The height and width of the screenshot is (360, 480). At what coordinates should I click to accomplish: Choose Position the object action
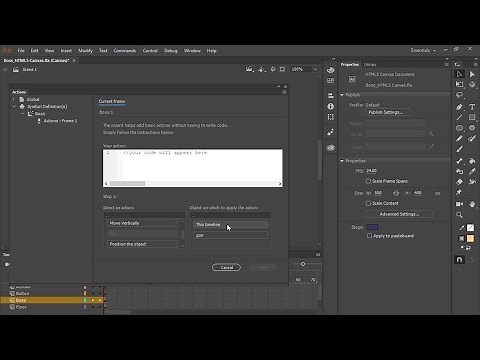[143, 244]
